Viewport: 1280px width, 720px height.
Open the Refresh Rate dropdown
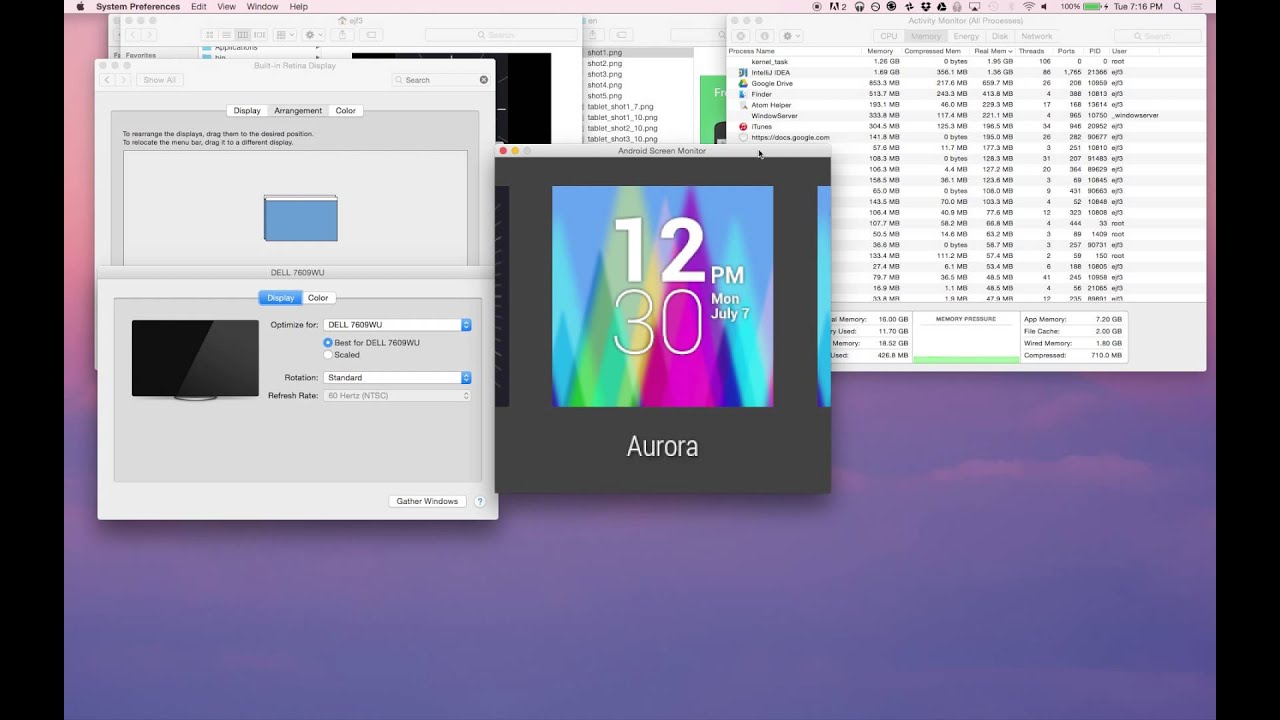click(x=397, y=396)
